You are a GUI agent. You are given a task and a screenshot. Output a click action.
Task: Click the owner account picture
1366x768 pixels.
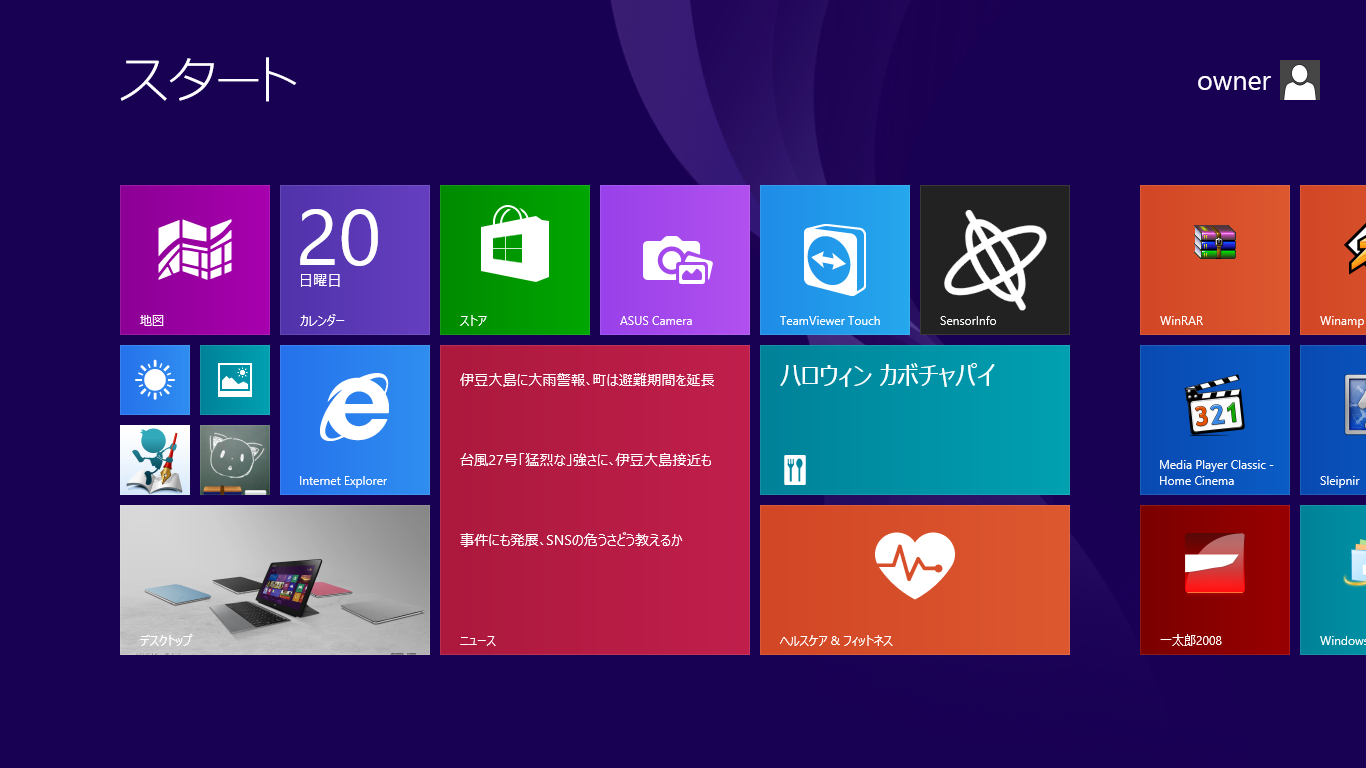coord(1300,80)
